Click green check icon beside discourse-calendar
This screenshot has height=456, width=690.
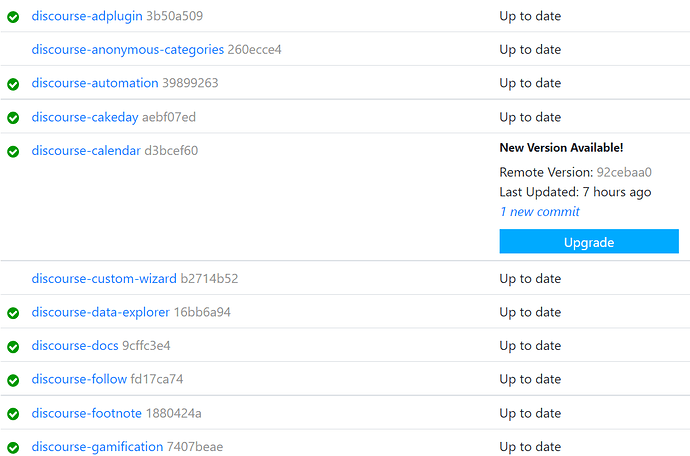[x=13, y=152]
